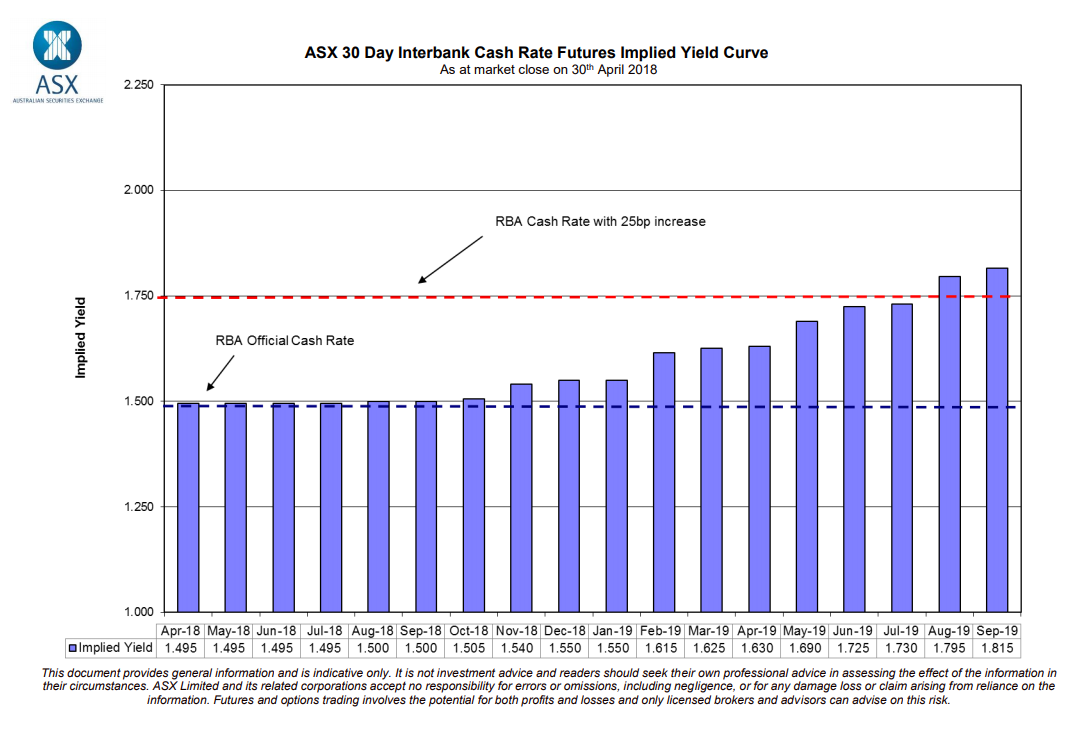Select the chart title text
The width and height of the screenshot is (1091, 738).
tap(536, 52)
